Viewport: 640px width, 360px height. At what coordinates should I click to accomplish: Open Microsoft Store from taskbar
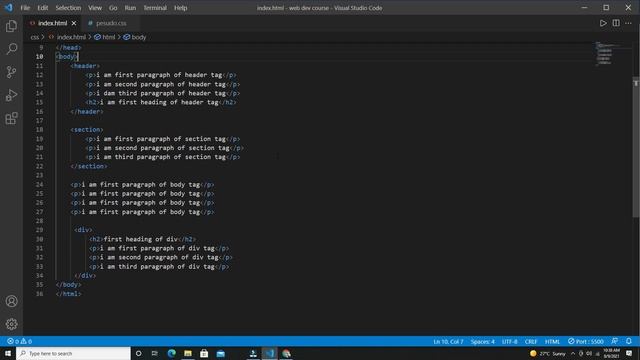pyautogui.click(x=204, y=353)
